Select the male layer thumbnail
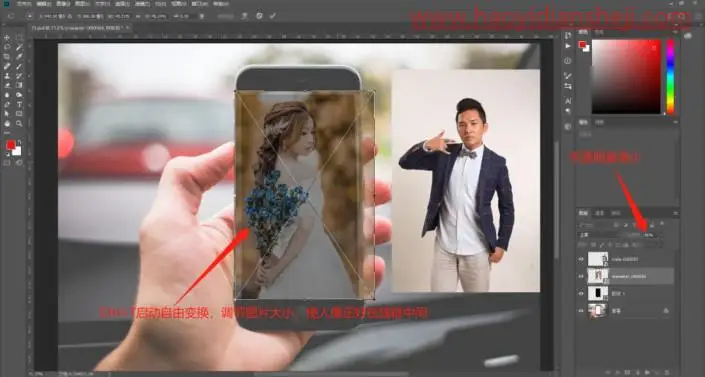 (x=598, y=259)
